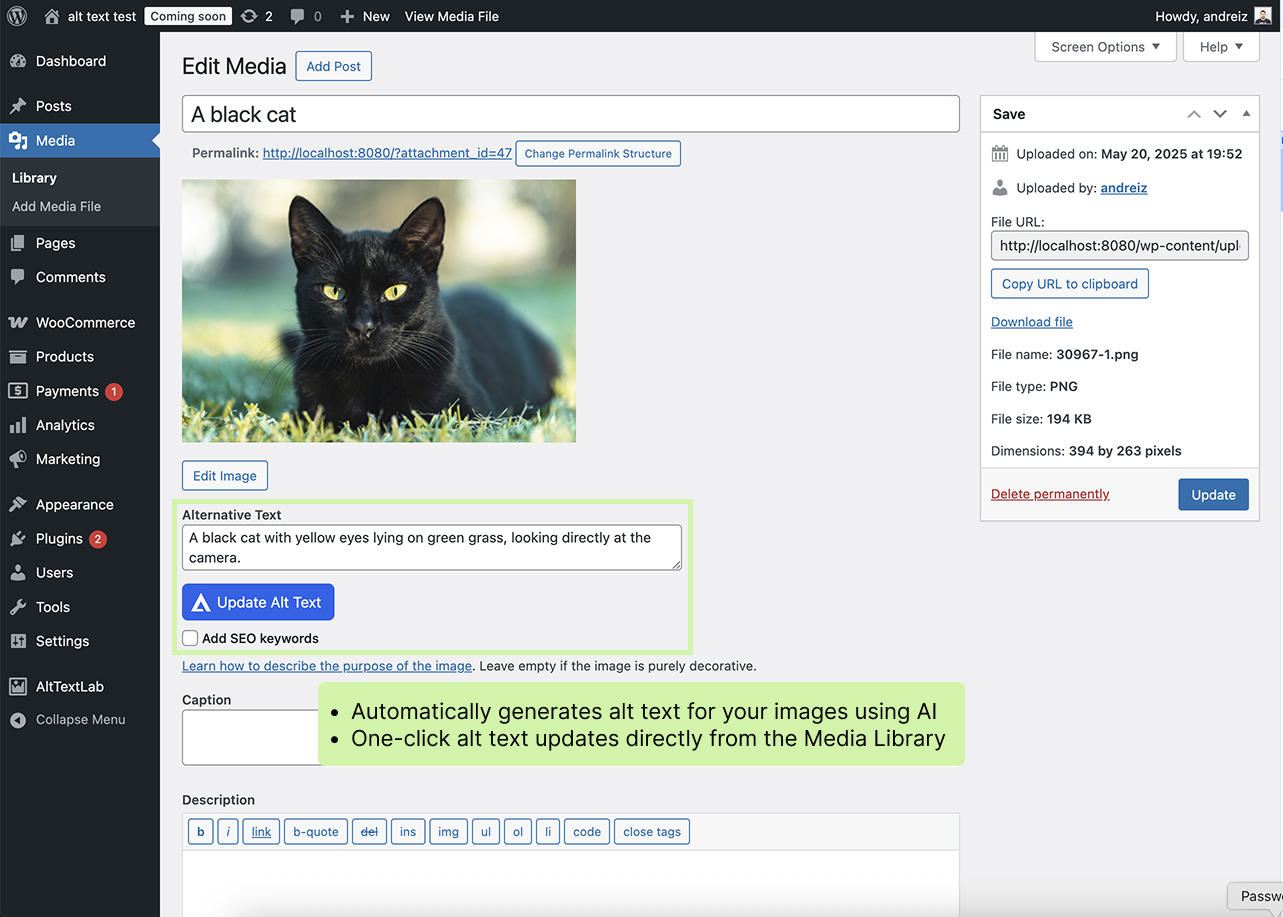Click the close tags quicktag button

click(652, 832)
